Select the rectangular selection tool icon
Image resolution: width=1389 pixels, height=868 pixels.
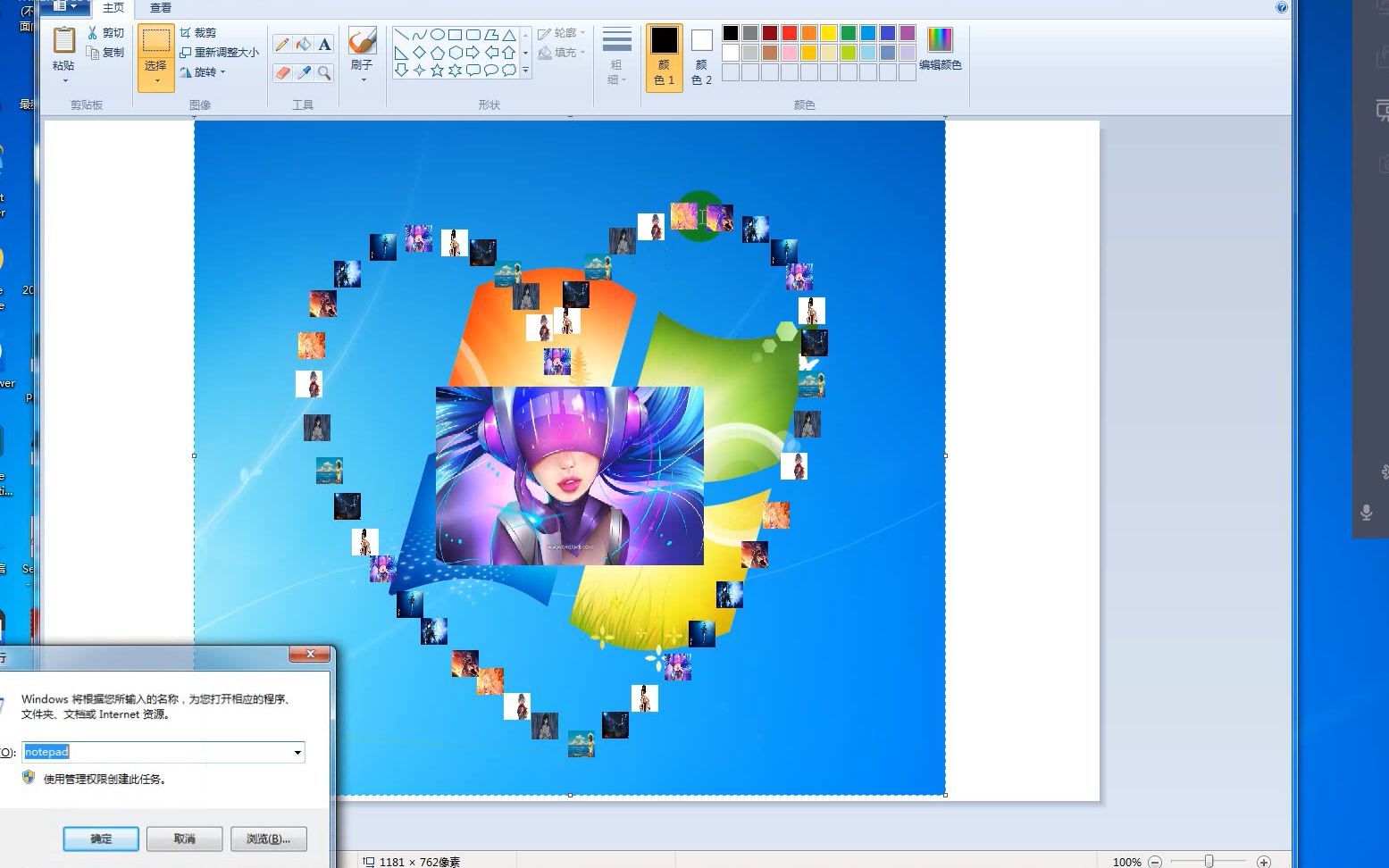[155, 41]
